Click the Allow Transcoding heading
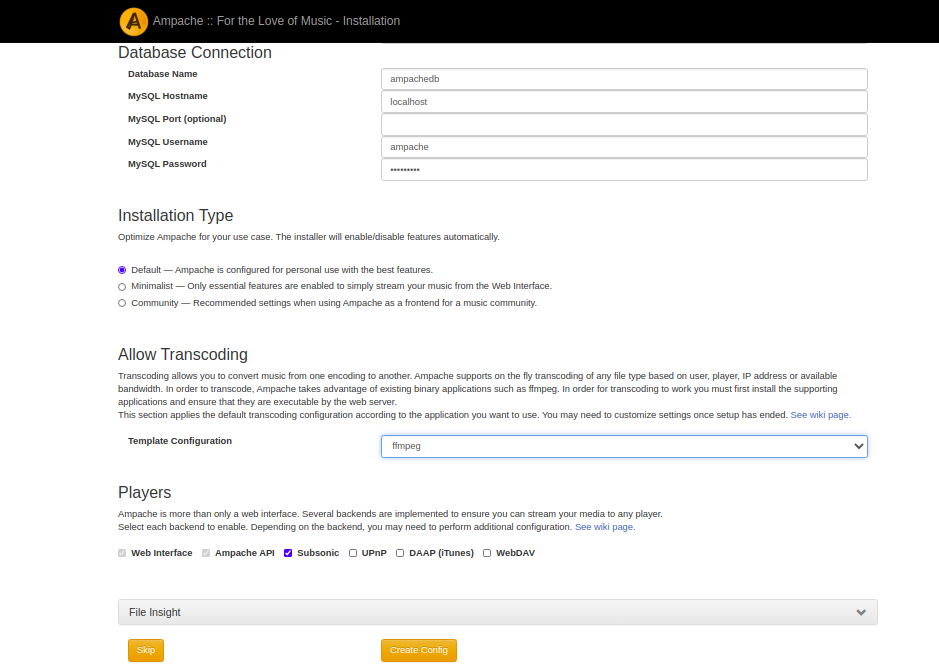 pyautogui.click(x=183, y=354)
